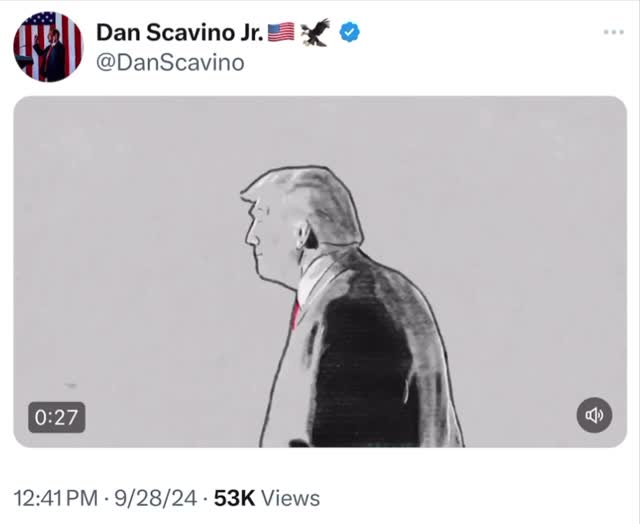Viewport: 640px width, 524px height.
Task: Click the Views label of the post
Action: [x=293, y=497]
